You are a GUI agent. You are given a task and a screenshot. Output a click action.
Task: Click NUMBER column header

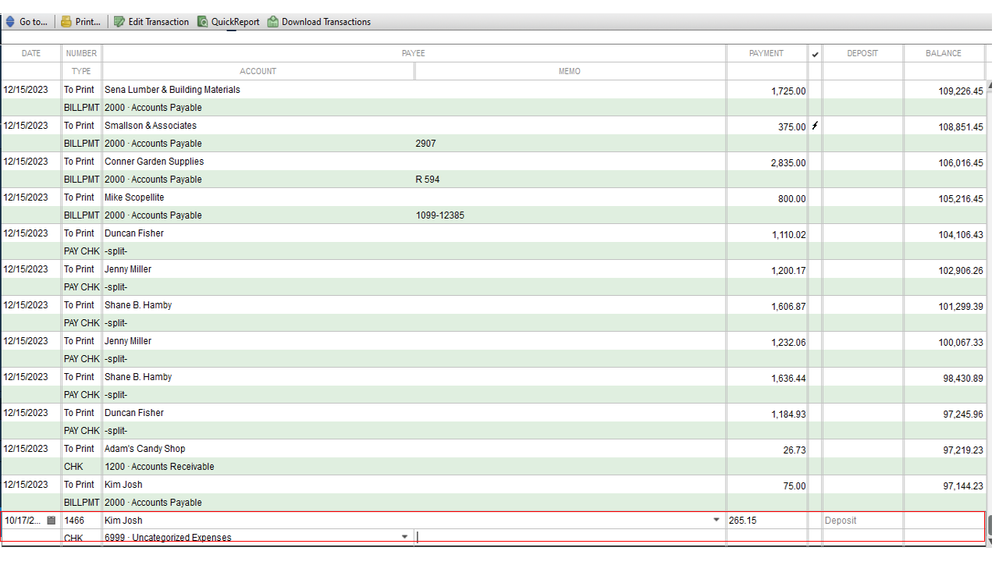pos(82,54)
